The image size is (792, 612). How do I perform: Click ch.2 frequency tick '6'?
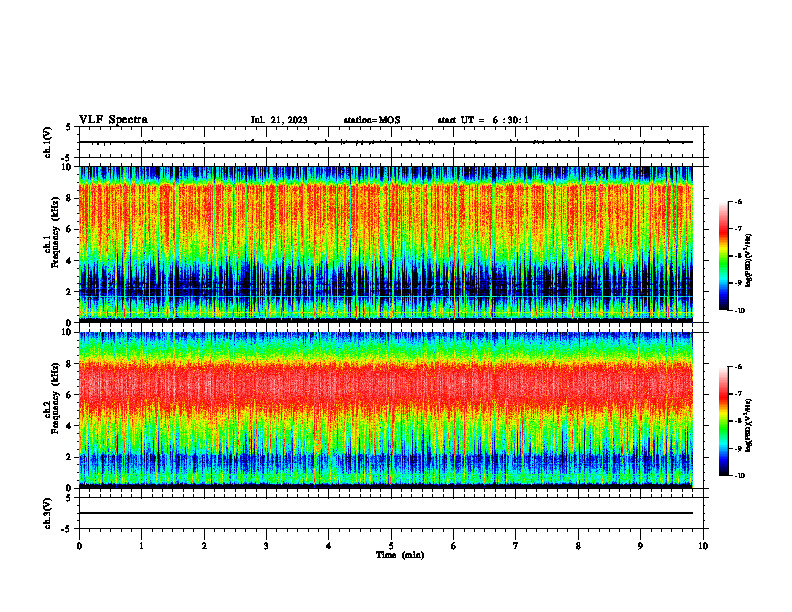click(x=69, y=394)
